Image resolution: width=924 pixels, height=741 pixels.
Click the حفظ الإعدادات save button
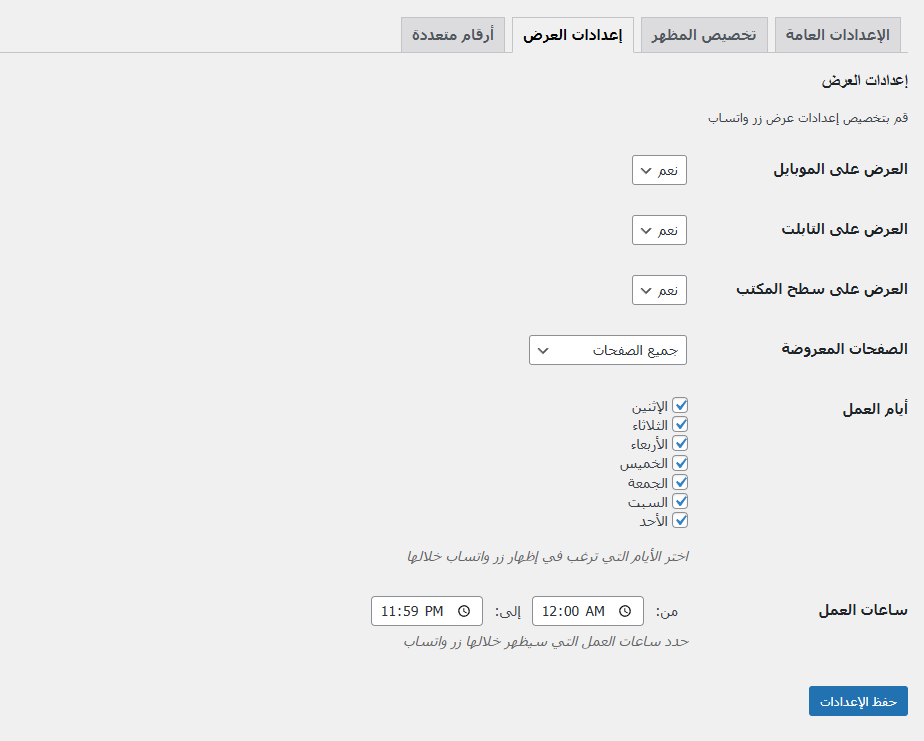[858, 701]
